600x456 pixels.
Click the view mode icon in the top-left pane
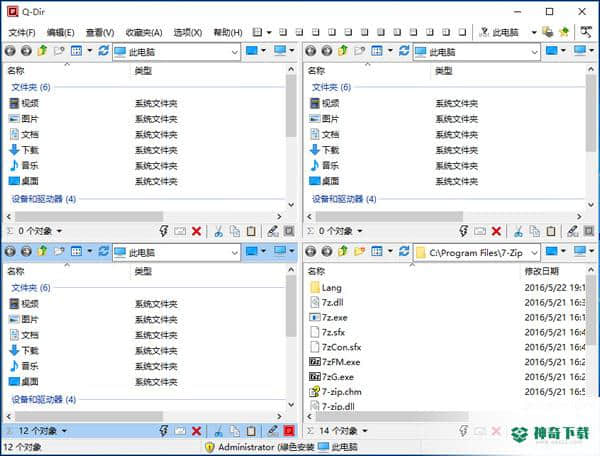click(77, 51)
